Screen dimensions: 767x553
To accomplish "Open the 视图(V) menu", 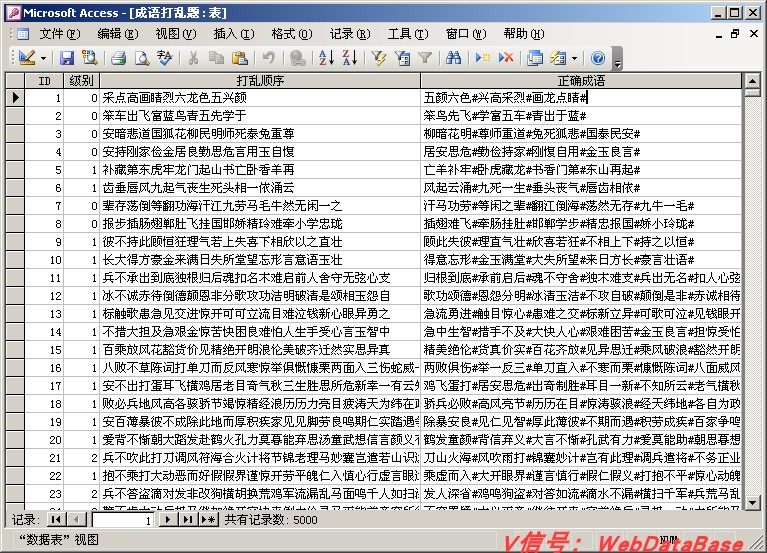I will click(176, 34).
